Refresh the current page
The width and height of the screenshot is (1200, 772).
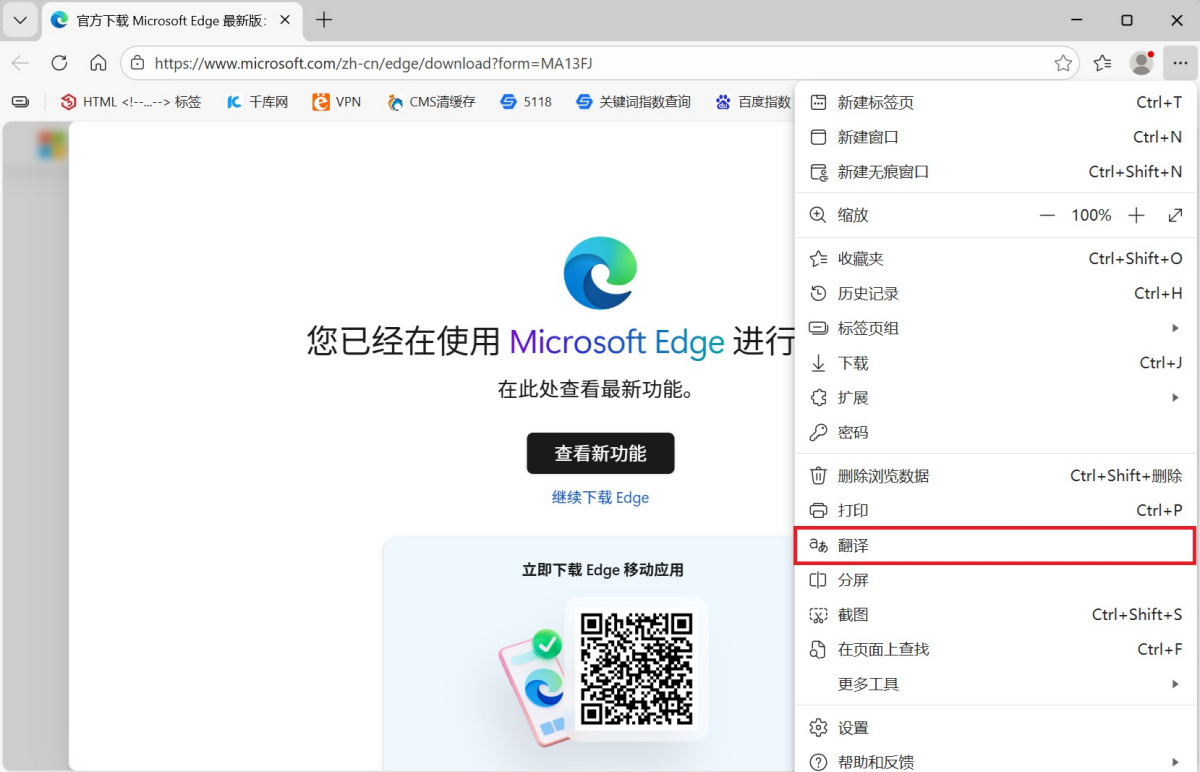click(59, 62)
